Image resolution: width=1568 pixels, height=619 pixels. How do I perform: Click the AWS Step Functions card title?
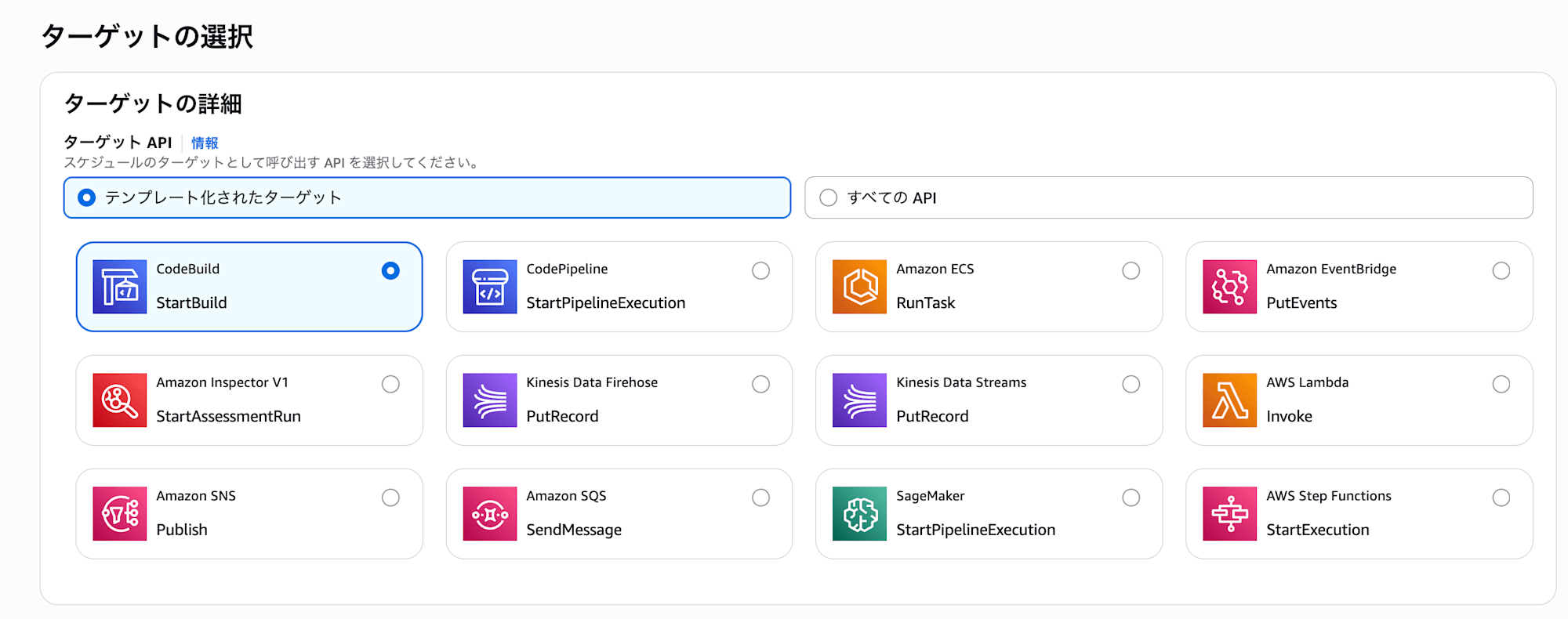point(1329,496)
